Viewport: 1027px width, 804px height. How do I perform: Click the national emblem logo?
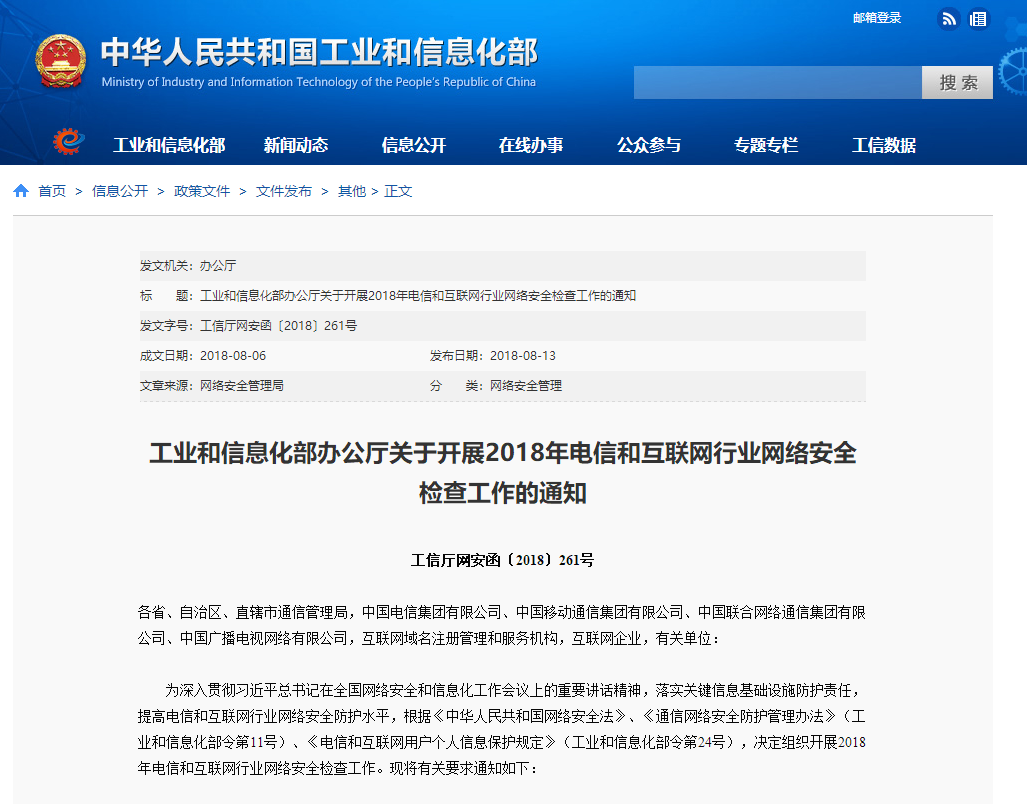coord(60,62)
